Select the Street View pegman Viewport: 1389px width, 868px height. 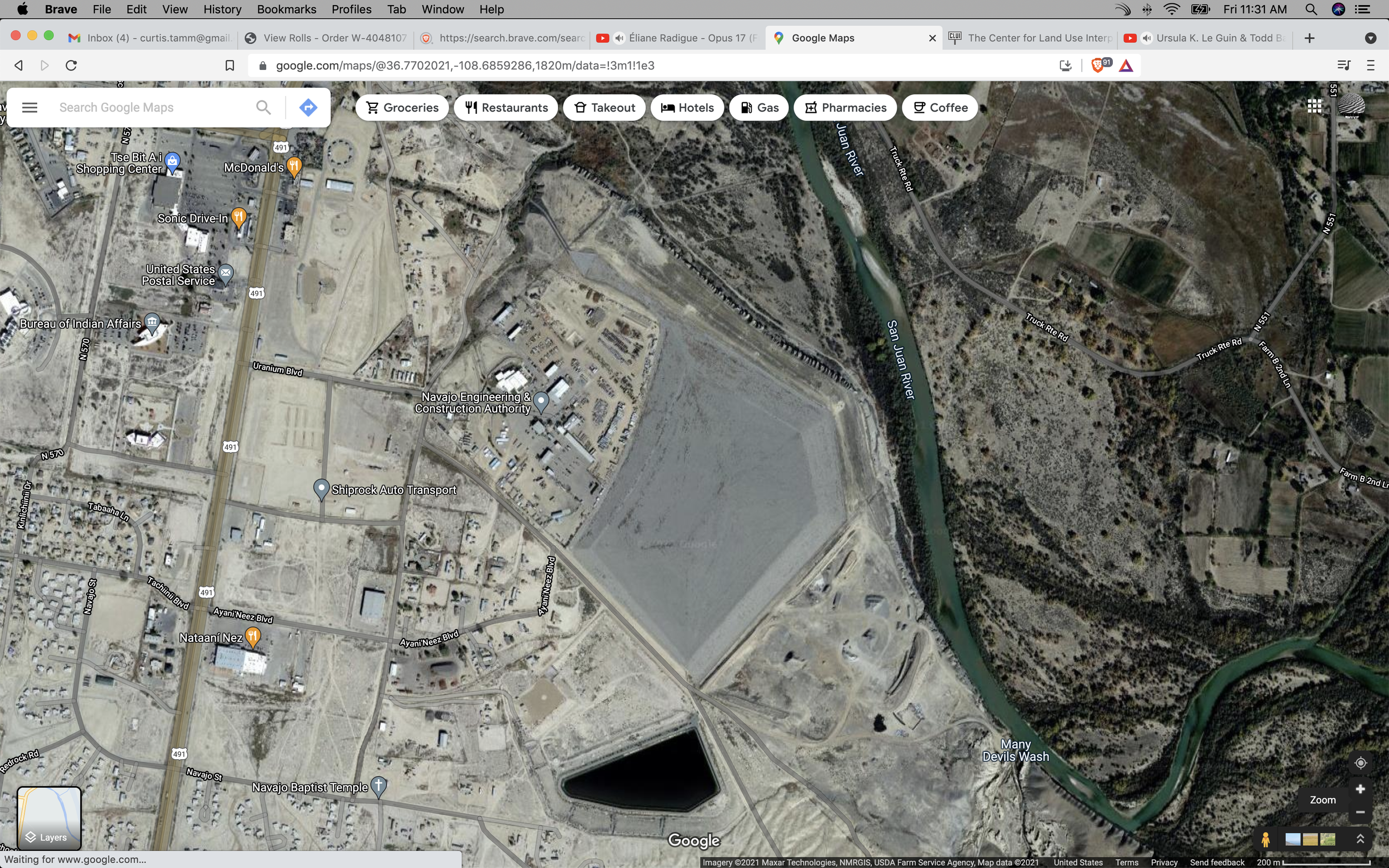pos(1266,839)
